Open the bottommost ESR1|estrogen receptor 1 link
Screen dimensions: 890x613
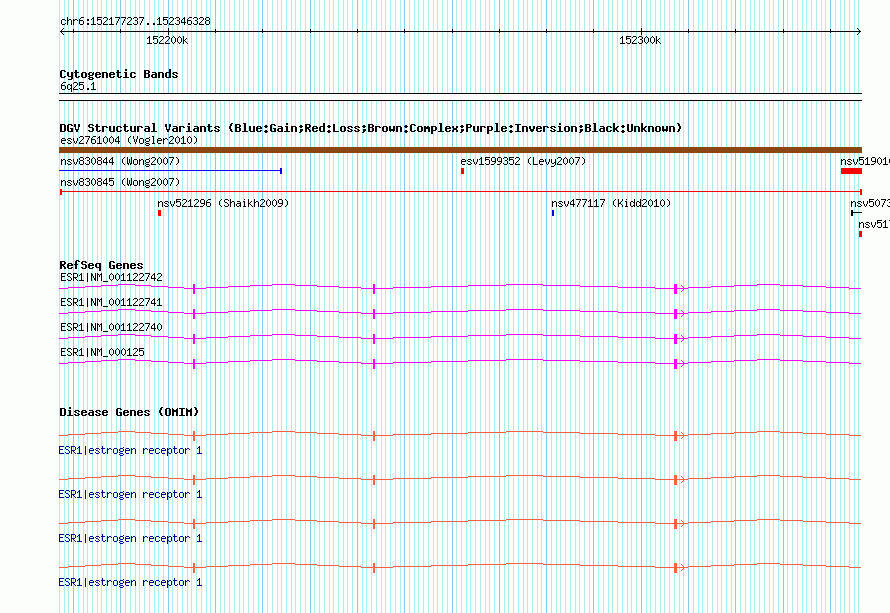tap(130, 582)
